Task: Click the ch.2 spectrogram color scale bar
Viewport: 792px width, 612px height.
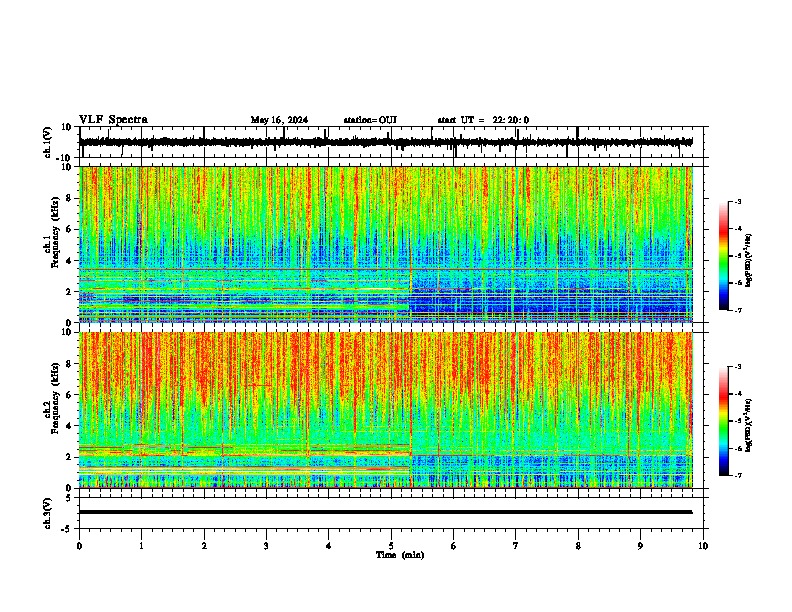Action: coord(723,421)
